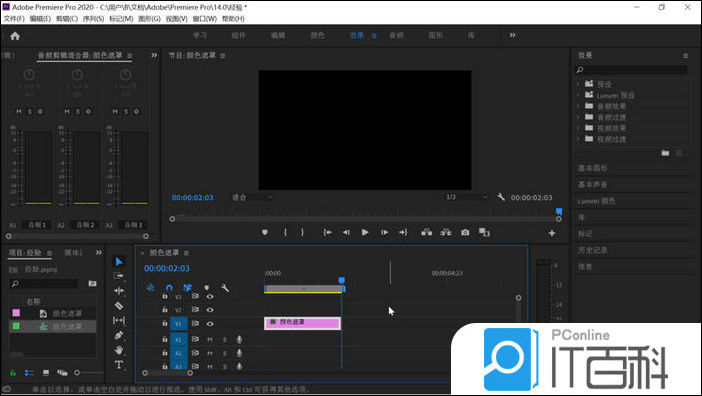Screen dimensions: 702x396
Task: Expand the Lumetri 预设 folder
Action: click(578, 95)
